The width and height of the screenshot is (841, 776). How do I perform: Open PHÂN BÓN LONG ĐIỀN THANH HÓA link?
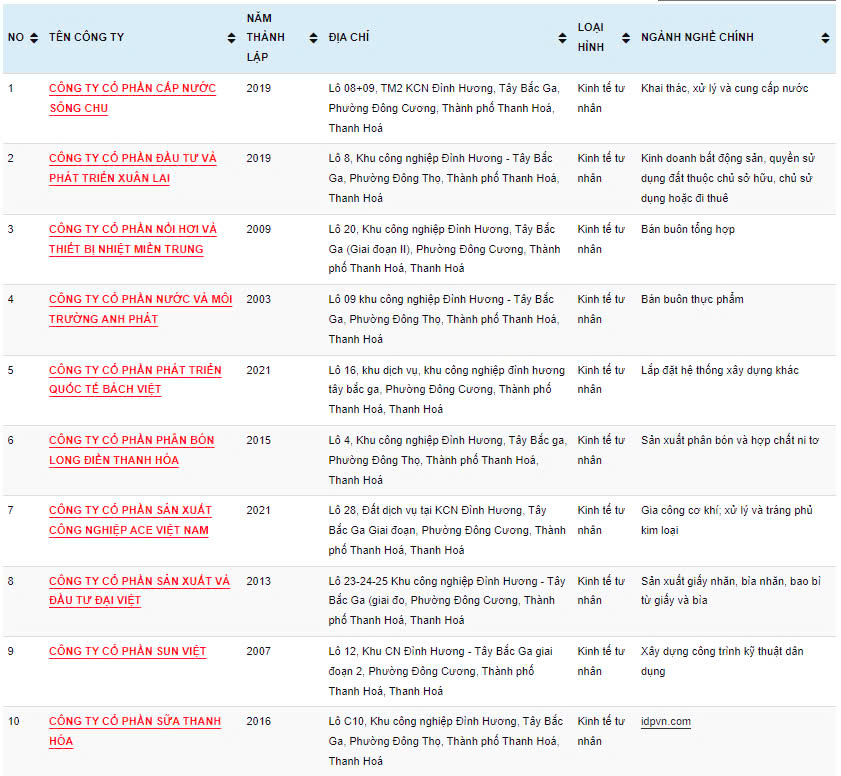(x=131, y=450)
